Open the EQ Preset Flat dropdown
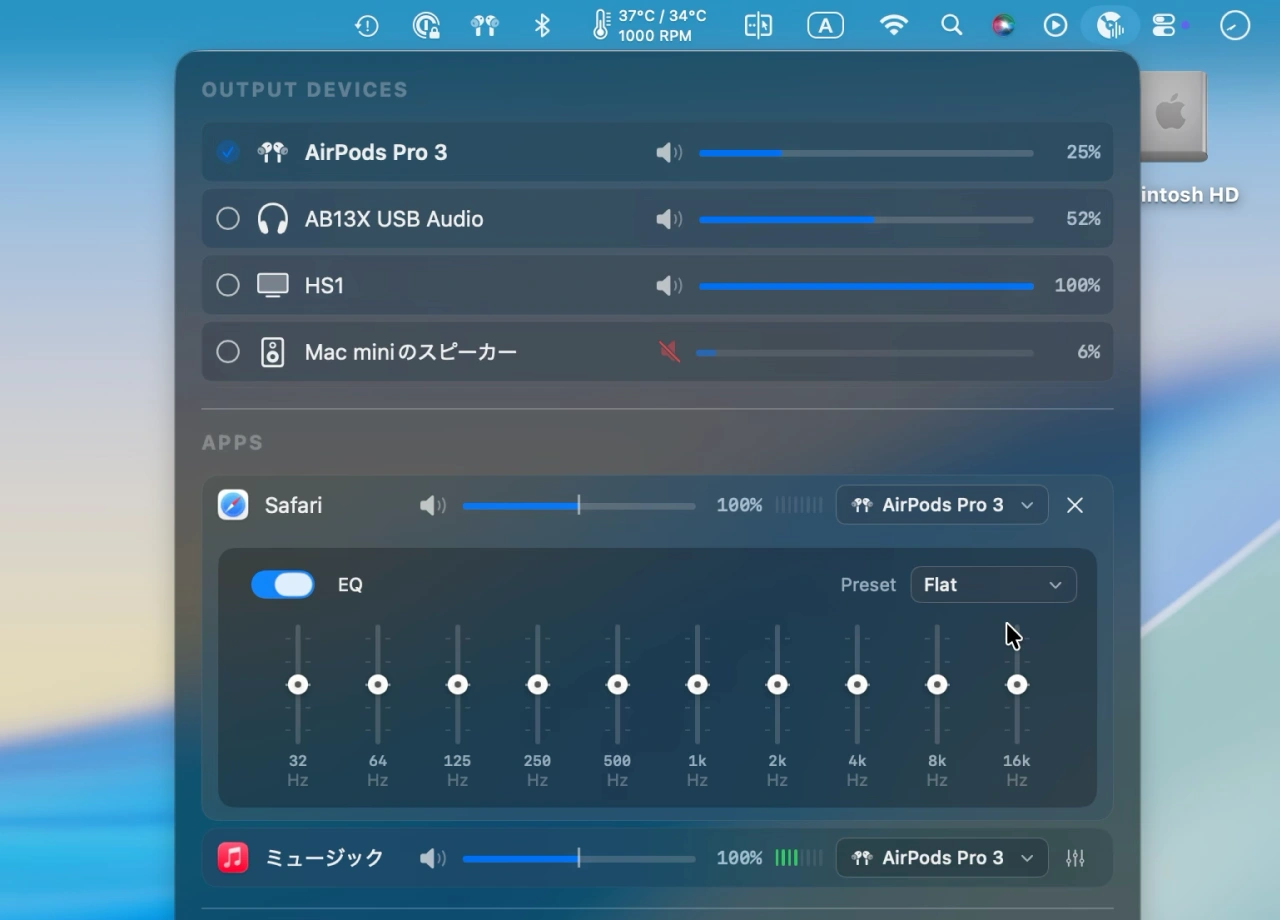 [993, 585]
